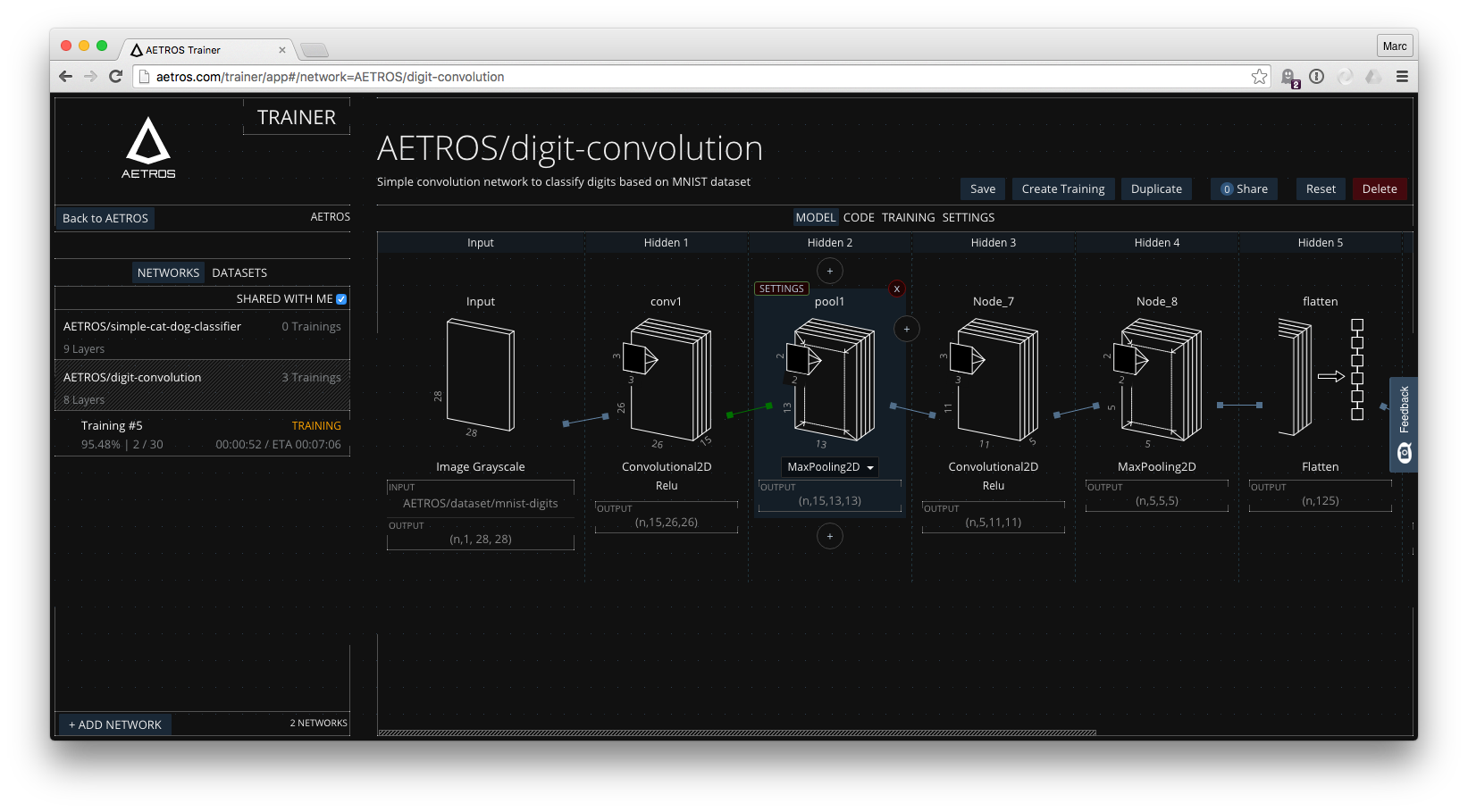Switch to the DATASETS tab
1468x812 pixels.
click(x=239, y=272)
